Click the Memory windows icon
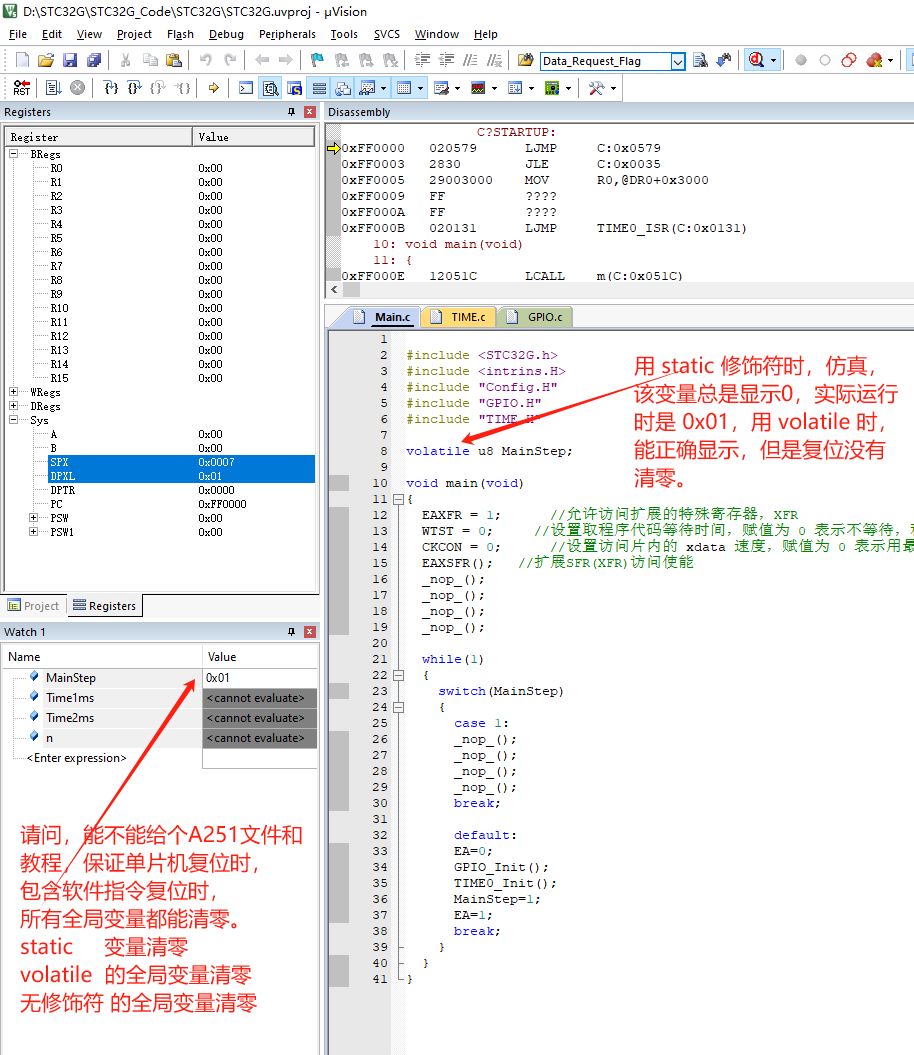Viewport: 914px width, 1055px height. click(x=405, y=88)
